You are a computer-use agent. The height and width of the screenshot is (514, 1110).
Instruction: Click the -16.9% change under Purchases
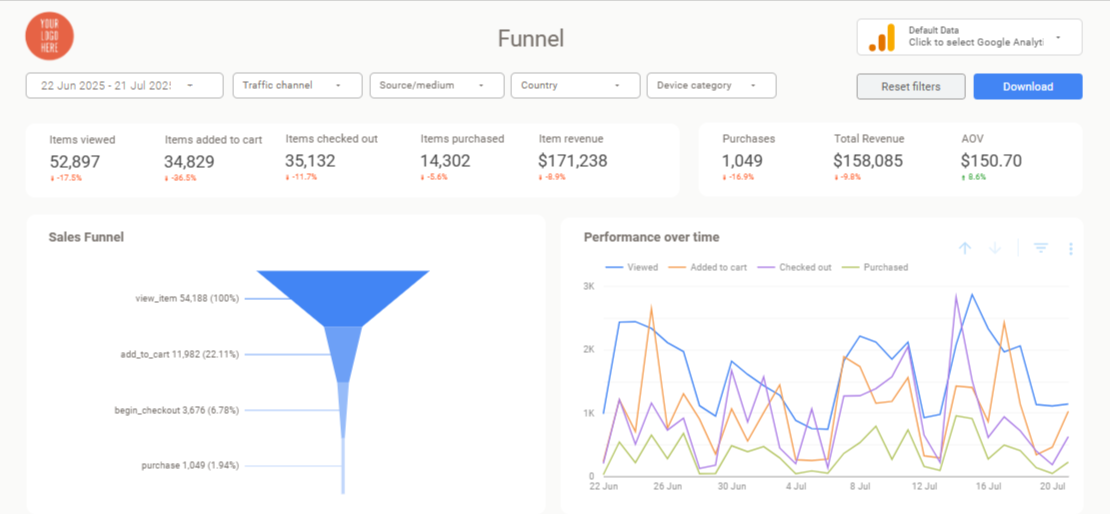(738, 177)
